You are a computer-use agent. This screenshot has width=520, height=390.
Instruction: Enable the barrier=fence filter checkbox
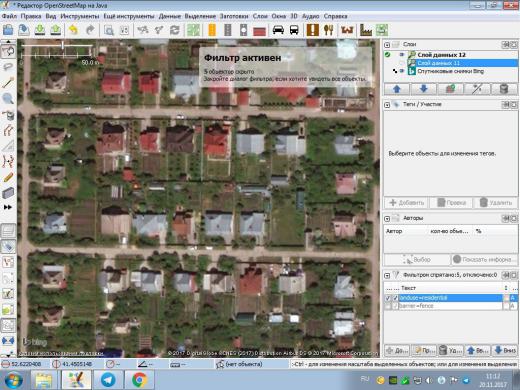pyautogui.click(x=388, y=306)
